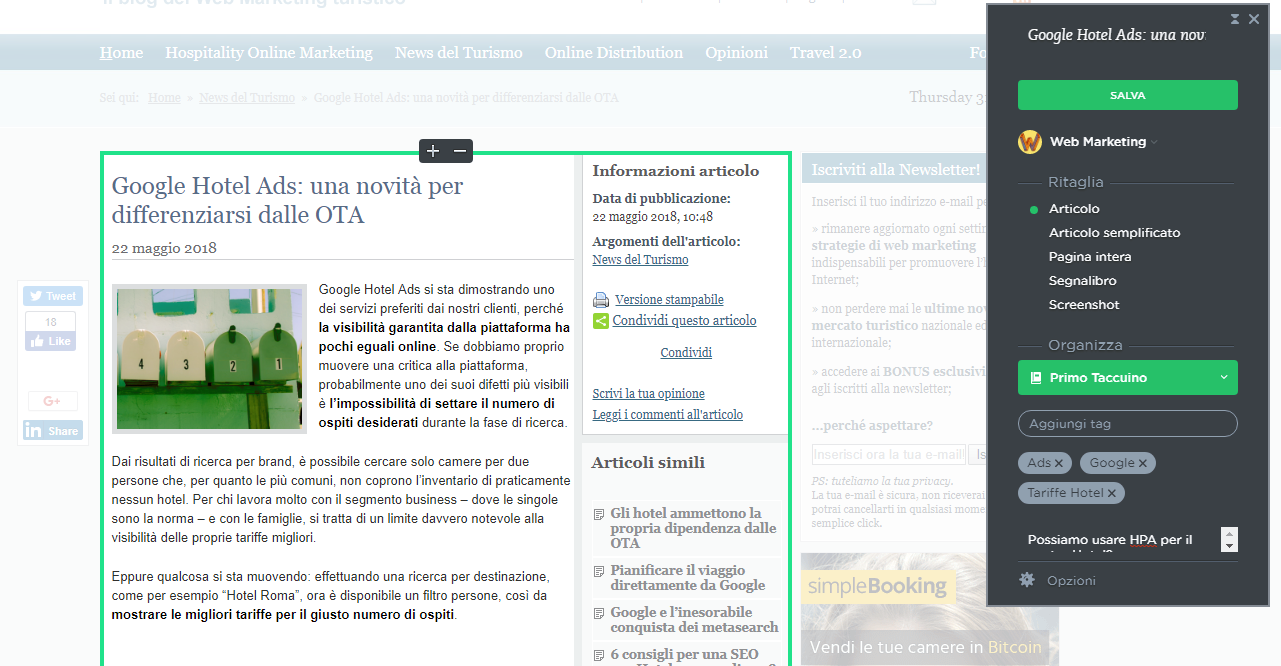Click the Tweet share button
The height and width of the screenshot is (666, 1281).
[53, 296]
